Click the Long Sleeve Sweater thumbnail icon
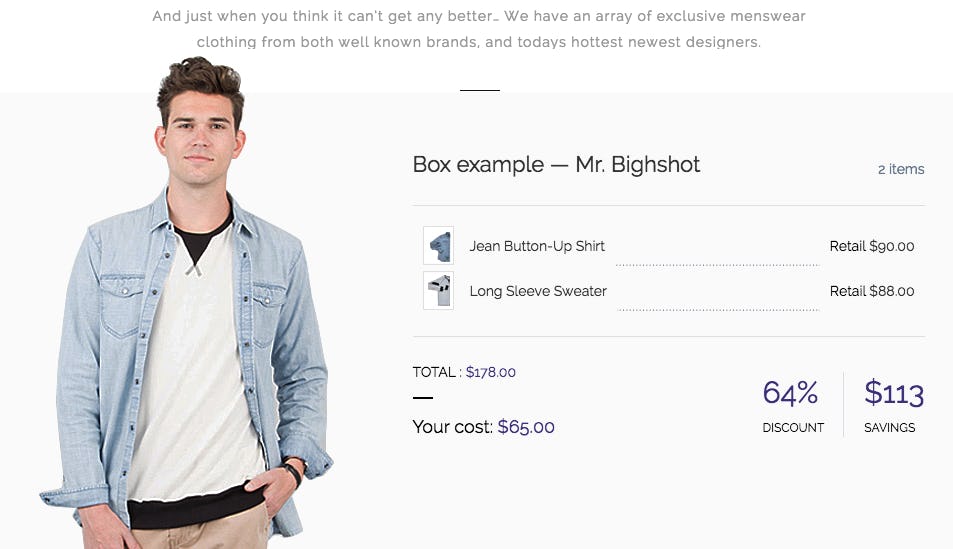The image size is (953, 549). [438, 291]
